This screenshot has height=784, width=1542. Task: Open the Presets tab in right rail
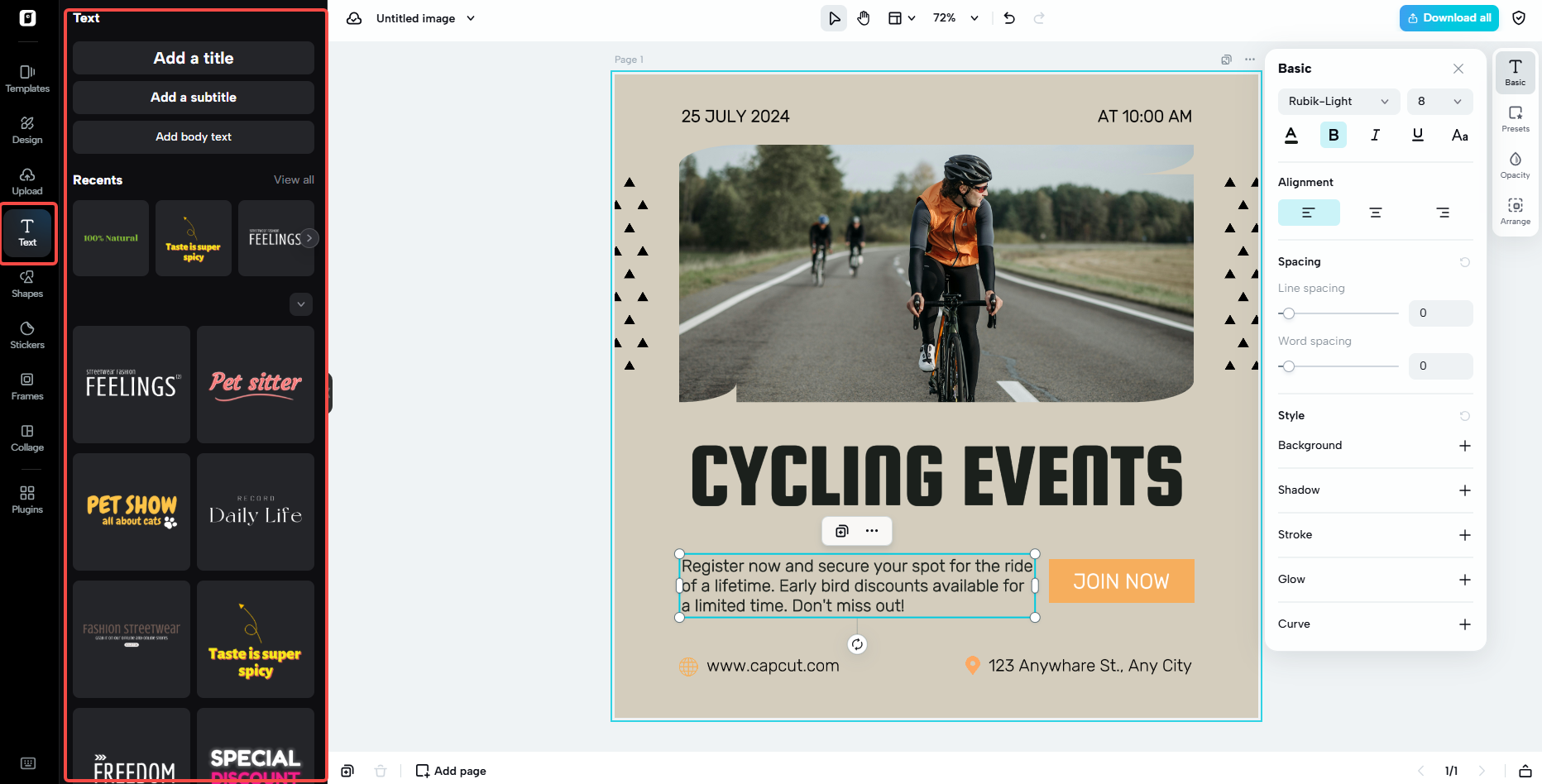click(x=1516, y=119)
